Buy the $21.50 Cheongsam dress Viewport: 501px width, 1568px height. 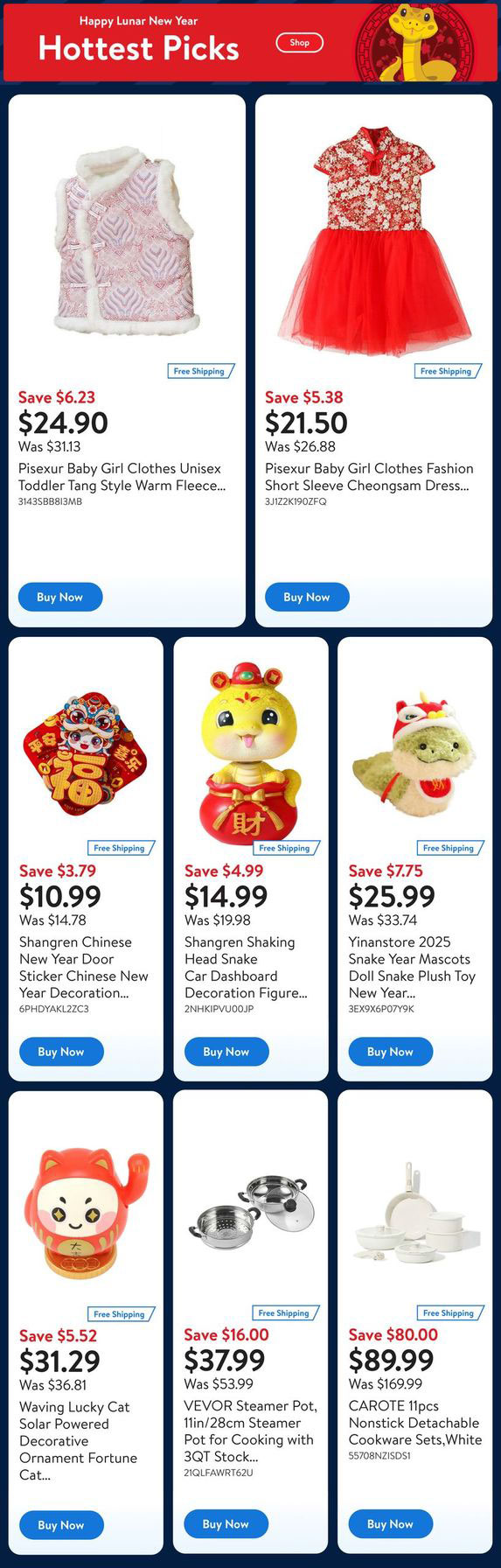point(307,597)
